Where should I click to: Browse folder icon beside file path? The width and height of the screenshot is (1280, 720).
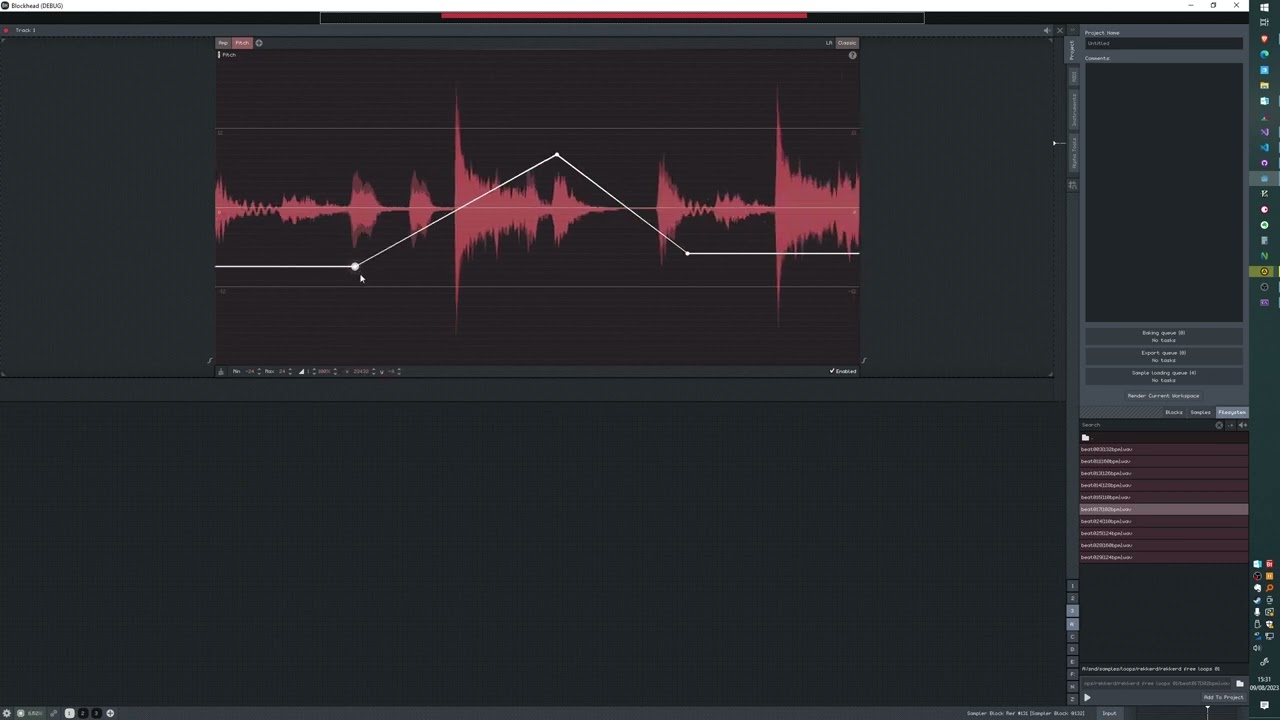point(1240,683)
